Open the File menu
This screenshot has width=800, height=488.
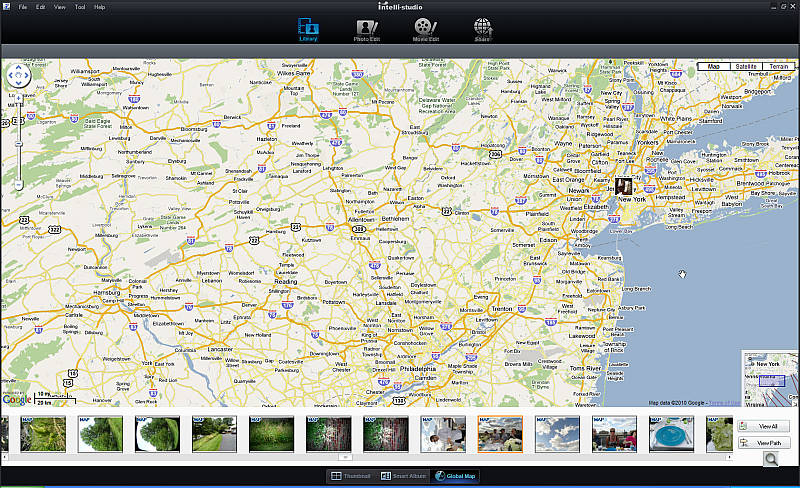pos(22,7)
